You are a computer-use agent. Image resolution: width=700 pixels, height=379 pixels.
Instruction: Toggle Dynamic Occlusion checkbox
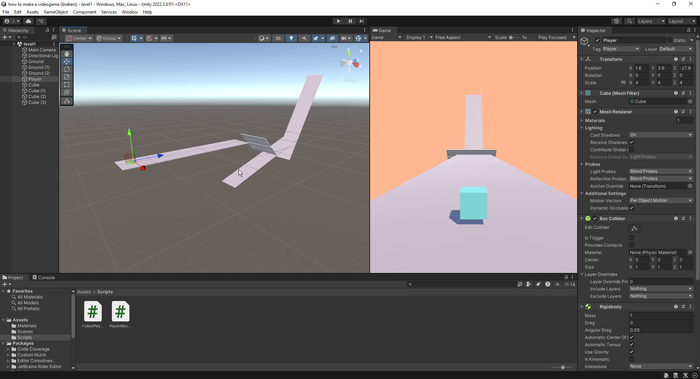pyautogui.click(x=631, y=208)
